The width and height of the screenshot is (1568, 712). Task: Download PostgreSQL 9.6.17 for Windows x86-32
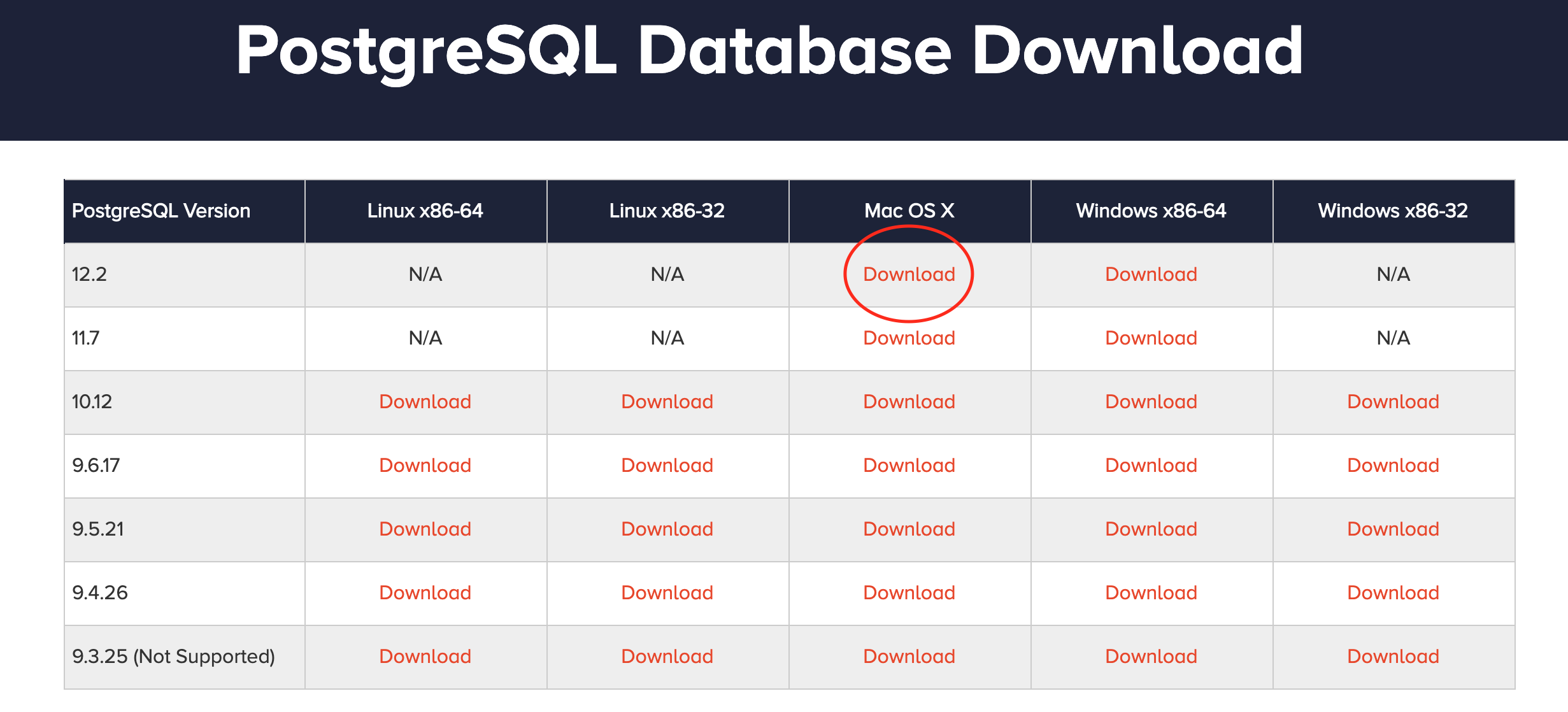[x=1393, y=466]
